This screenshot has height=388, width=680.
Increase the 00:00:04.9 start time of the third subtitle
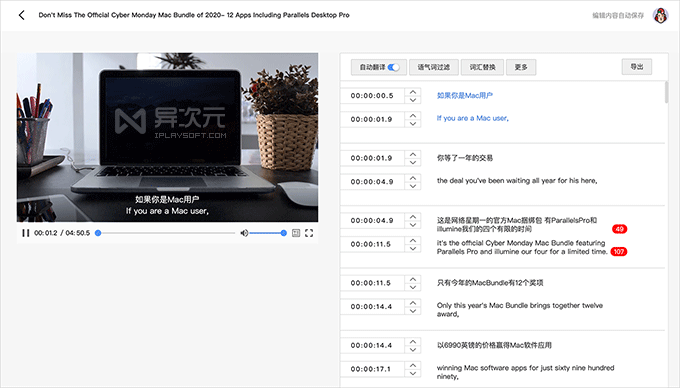[413, 217]
